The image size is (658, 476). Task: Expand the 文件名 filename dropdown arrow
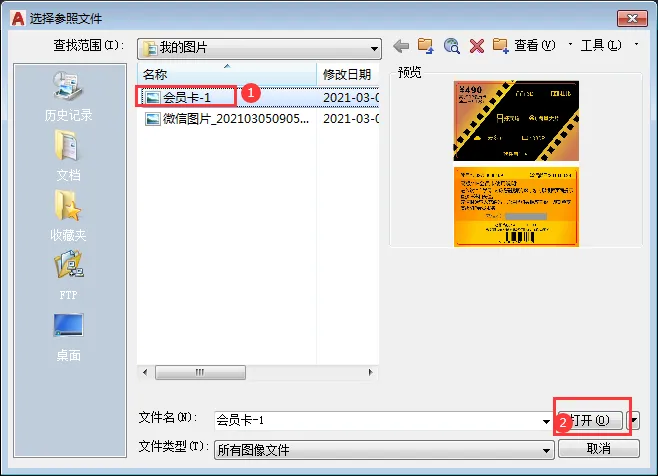click(546, 421)
